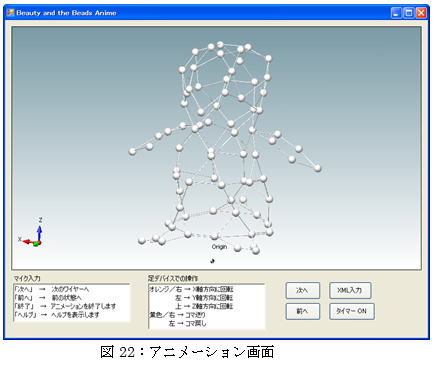Click inside the 足デバイスでの操作 text box
The image size is (436, 367).
coord(207,306)
